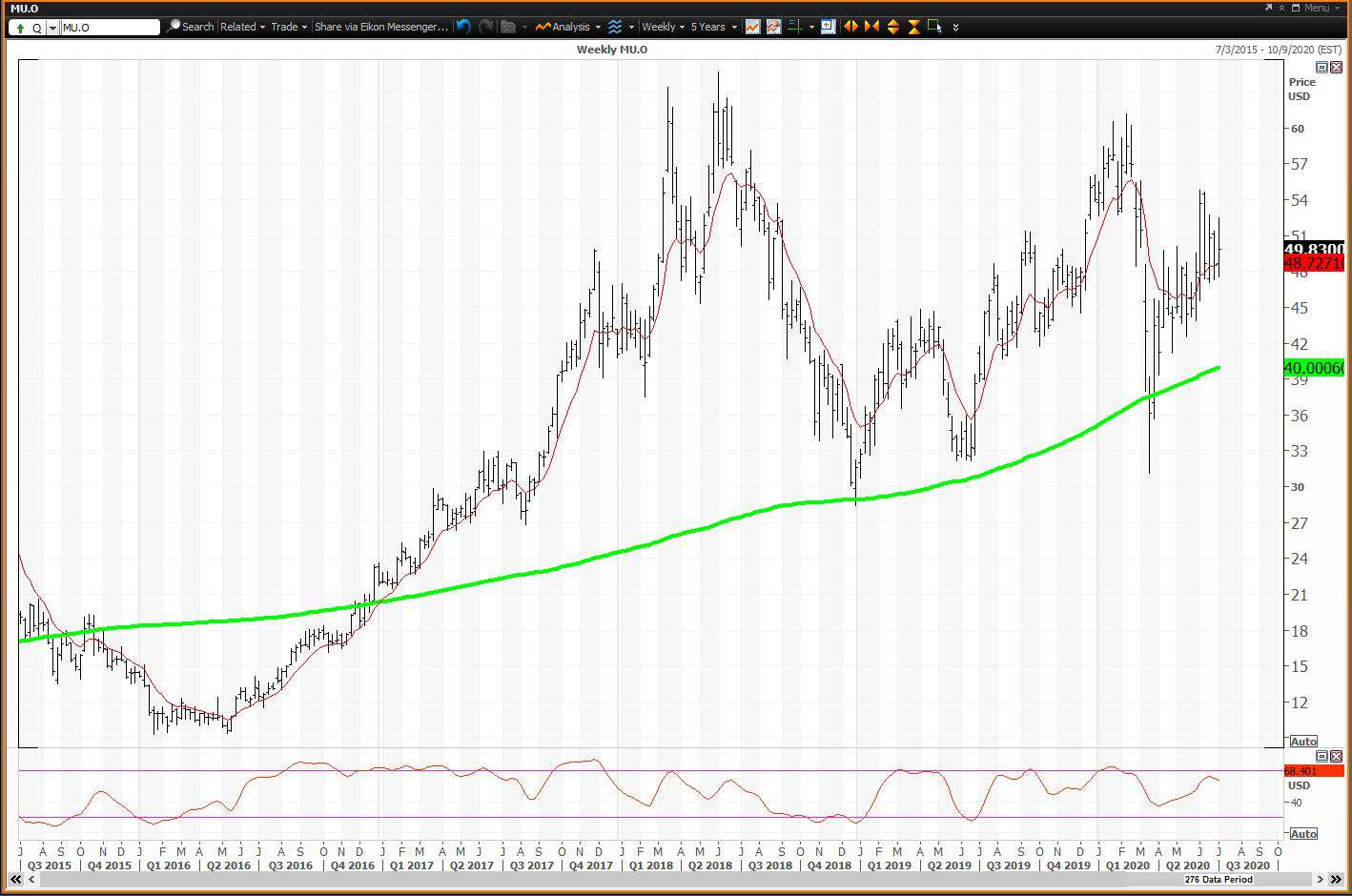
Task: Click the green zoom selection tool
Action: click(x=935, y=27)
